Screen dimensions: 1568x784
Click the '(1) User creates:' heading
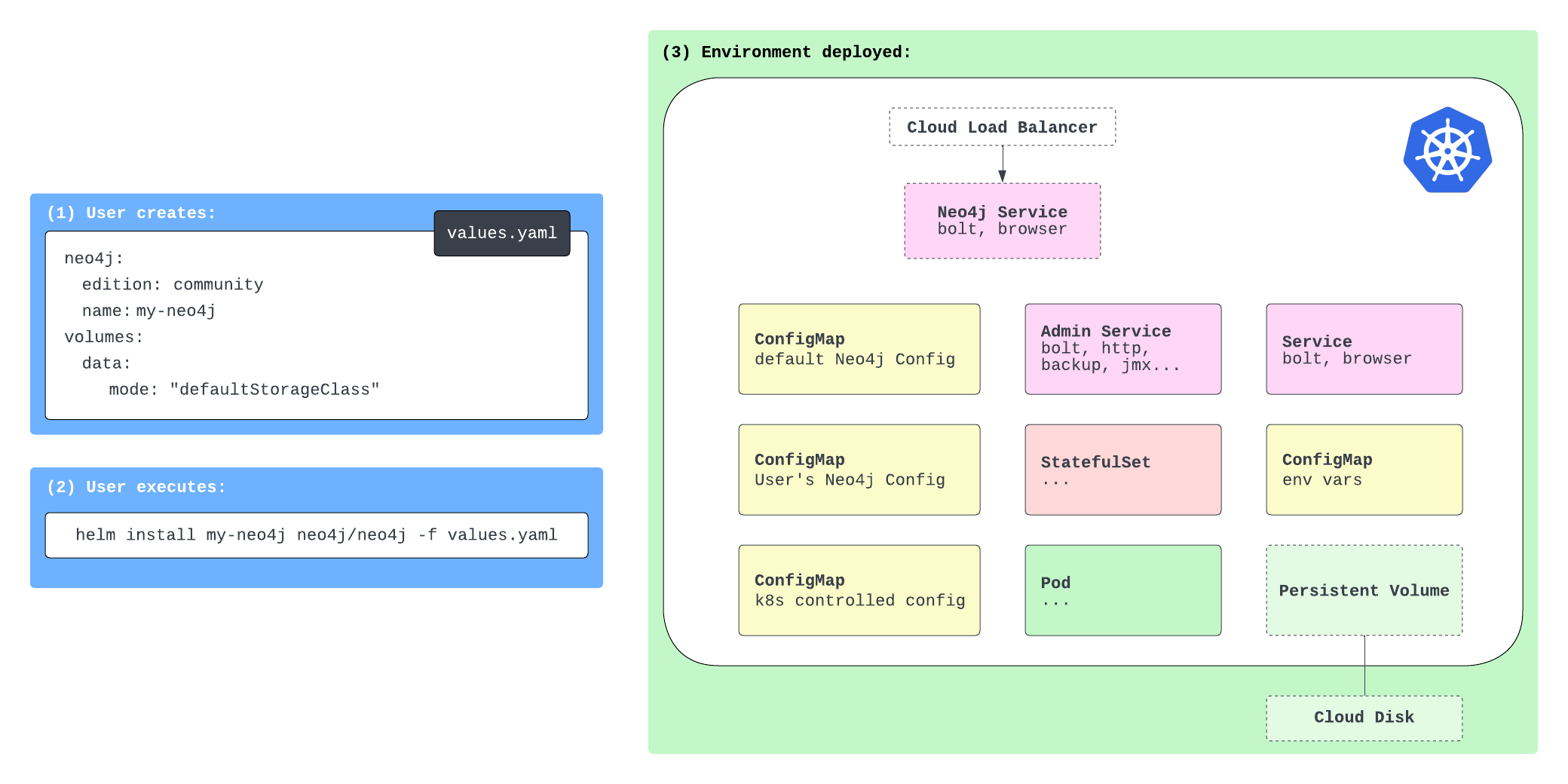click(x=131, y=213)
